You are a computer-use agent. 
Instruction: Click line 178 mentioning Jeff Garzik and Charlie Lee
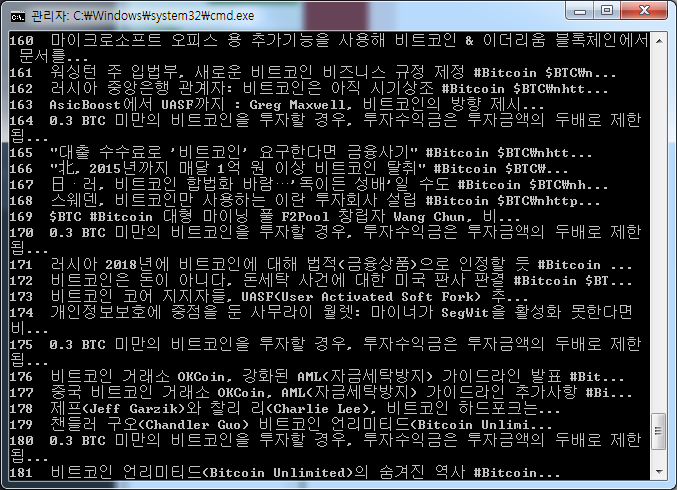(285, 408)
